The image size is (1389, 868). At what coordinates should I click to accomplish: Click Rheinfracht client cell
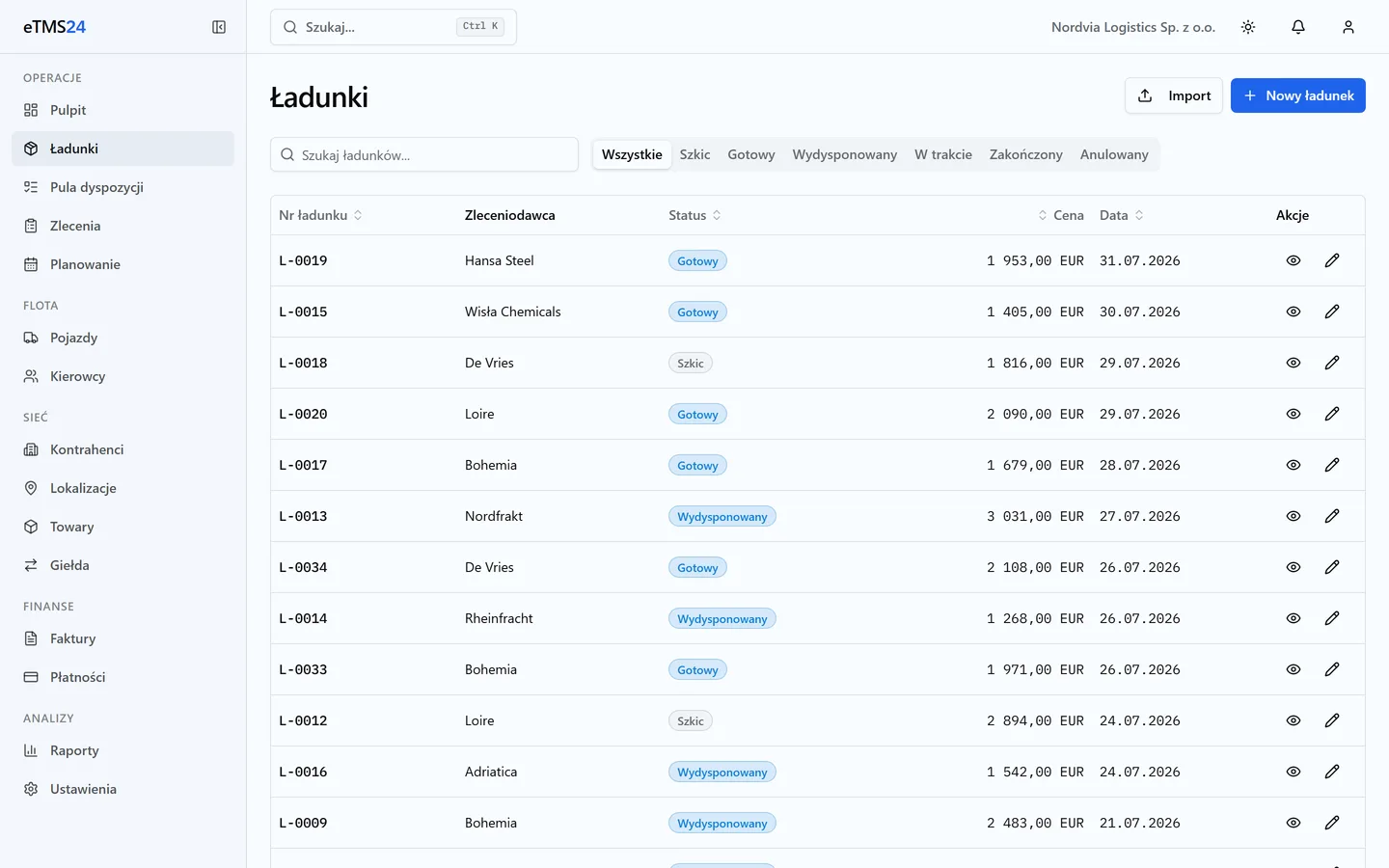(x=499, y=618)
